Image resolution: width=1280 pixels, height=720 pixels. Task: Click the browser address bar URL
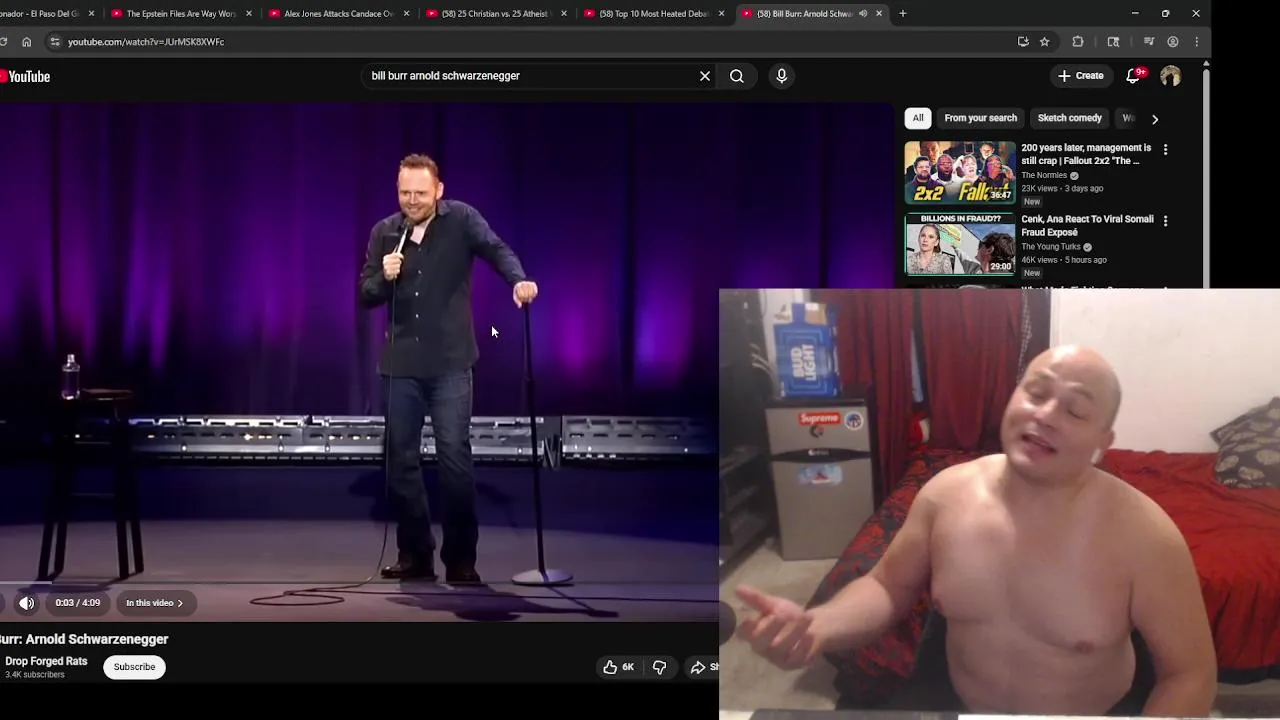pos(146,42)
